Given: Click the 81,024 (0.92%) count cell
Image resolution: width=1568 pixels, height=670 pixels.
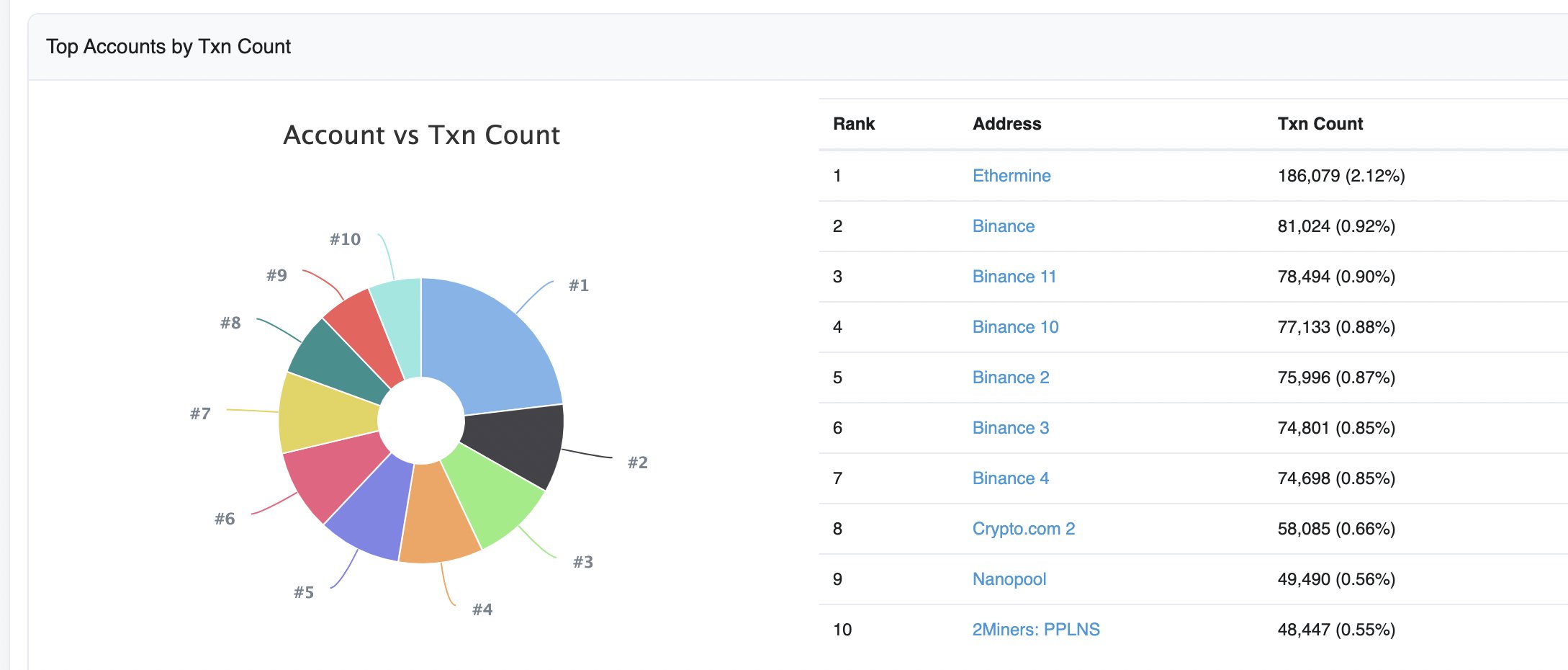Looking at the screenshot, I should pyautogui.click(x=1336, y=226).
